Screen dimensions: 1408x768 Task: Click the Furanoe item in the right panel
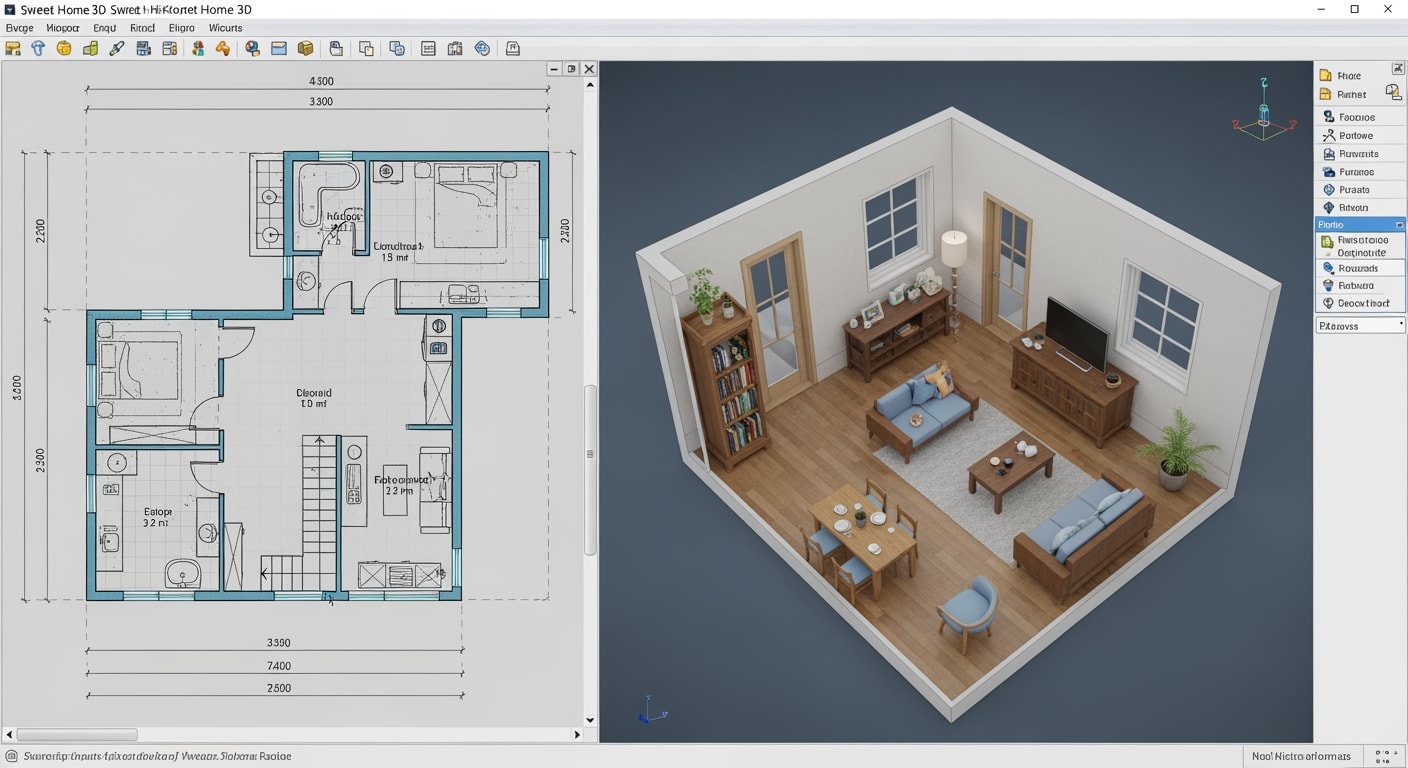(1360, 171)
